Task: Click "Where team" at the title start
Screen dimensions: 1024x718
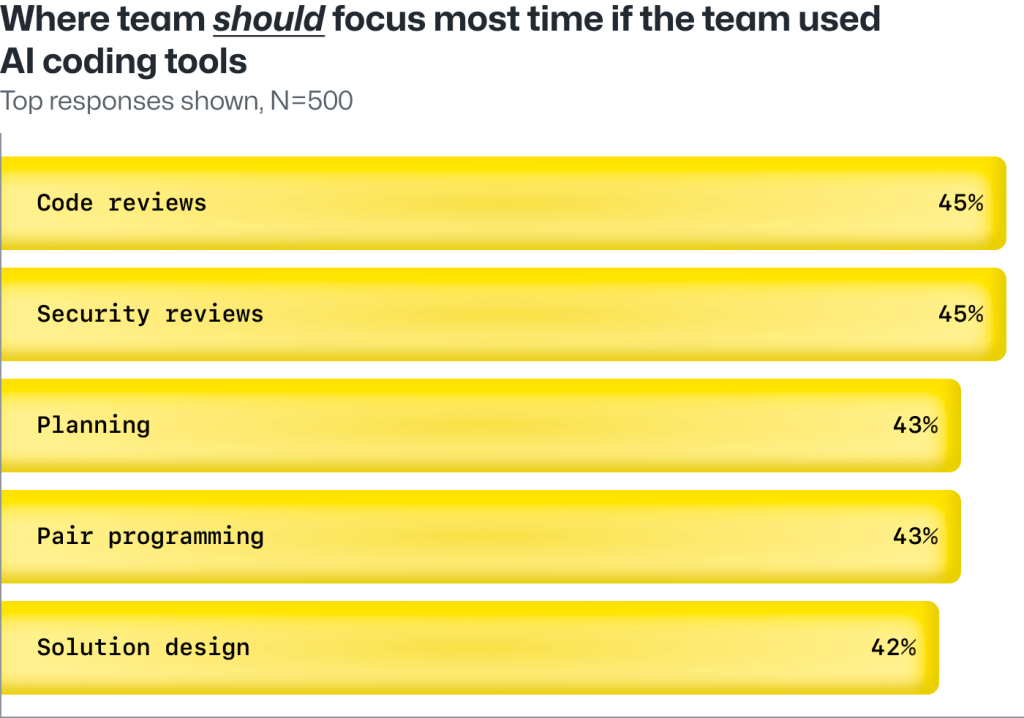Action: (x=100, y=18)
